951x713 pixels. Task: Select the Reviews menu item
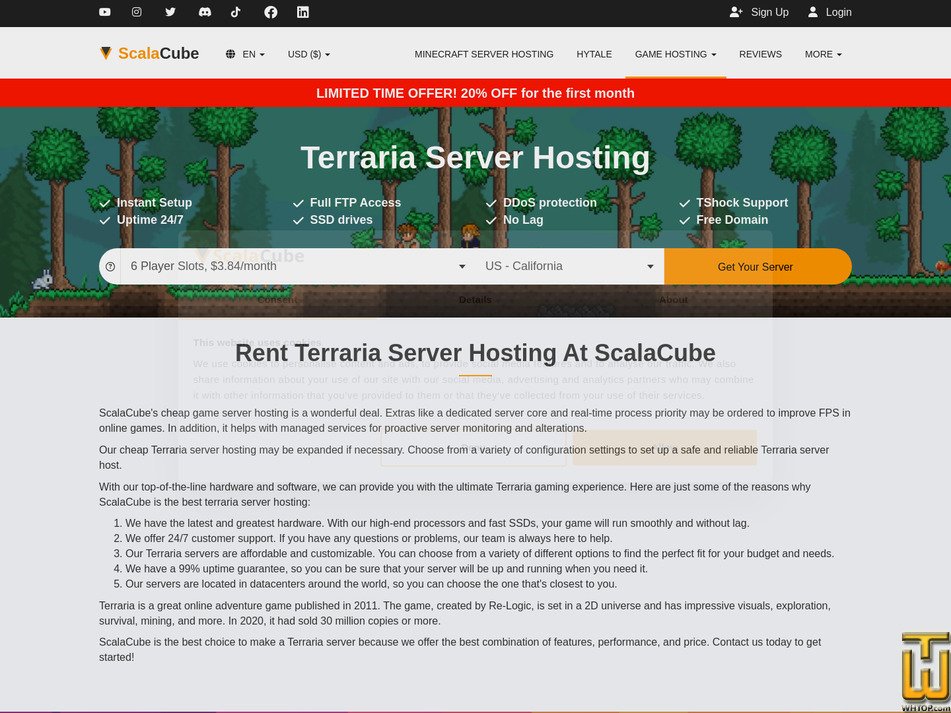[760, 54]
